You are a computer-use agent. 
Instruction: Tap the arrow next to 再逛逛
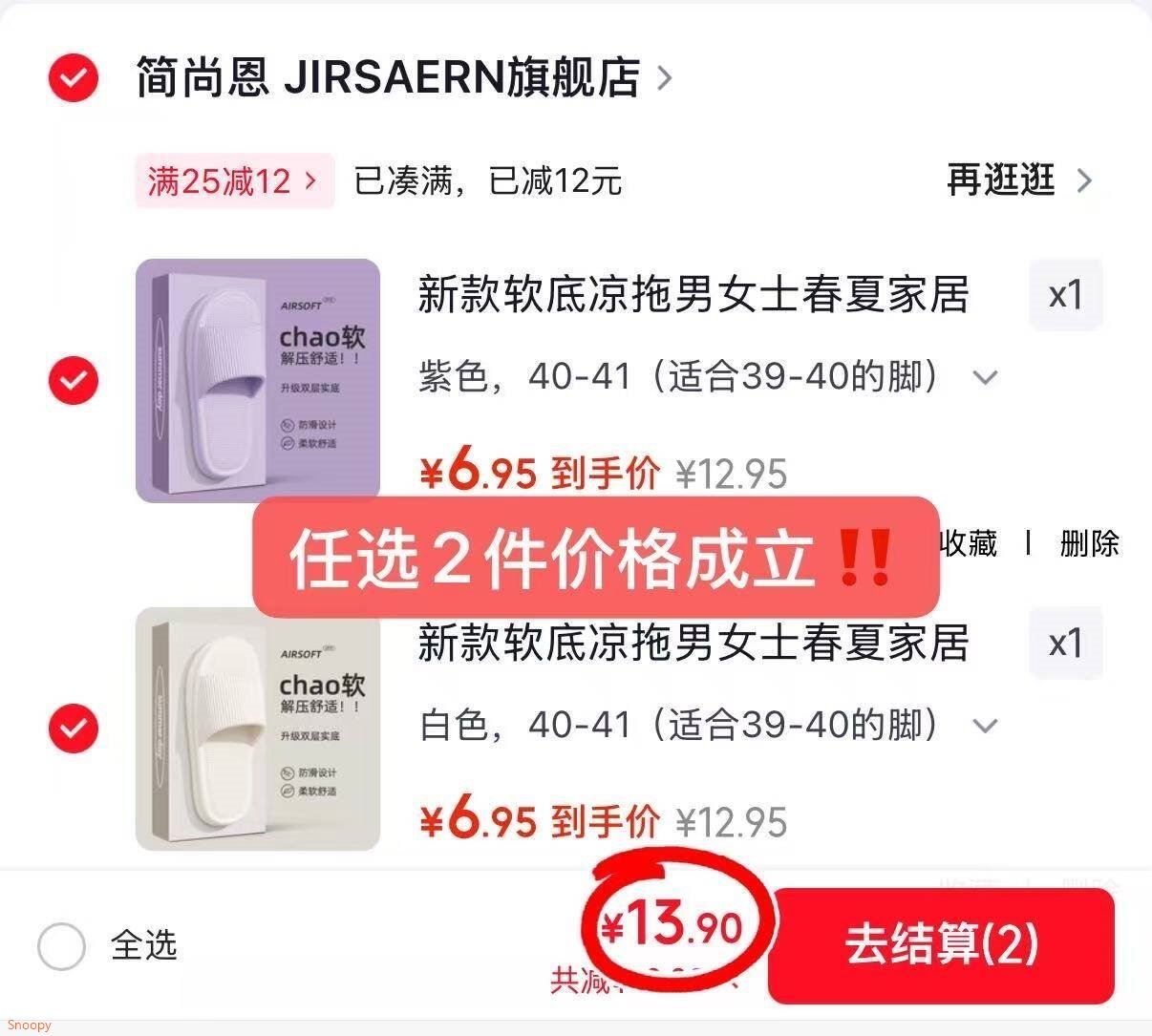(x=1083, y=180)
